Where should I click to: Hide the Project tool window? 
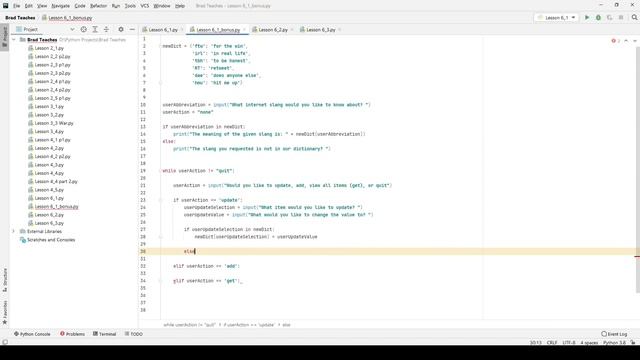(132, 29)
